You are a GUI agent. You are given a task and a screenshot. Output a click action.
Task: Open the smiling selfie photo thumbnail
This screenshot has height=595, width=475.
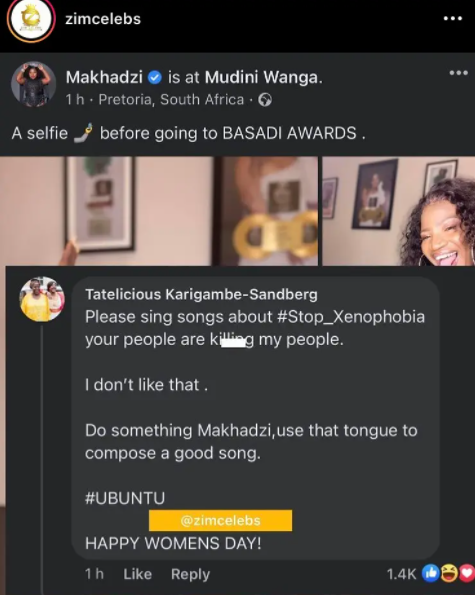click(398, 211)
